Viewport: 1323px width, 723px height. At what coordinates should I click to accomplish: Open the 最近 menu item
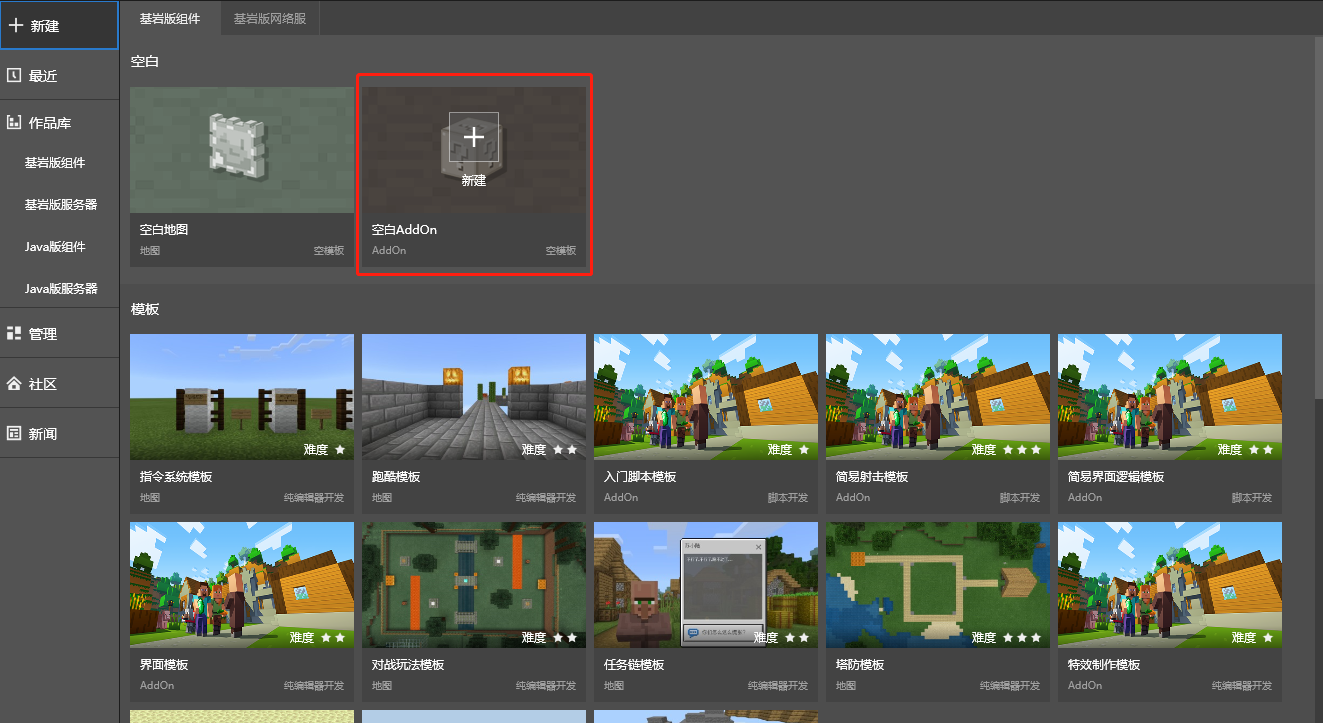[59, 75]
